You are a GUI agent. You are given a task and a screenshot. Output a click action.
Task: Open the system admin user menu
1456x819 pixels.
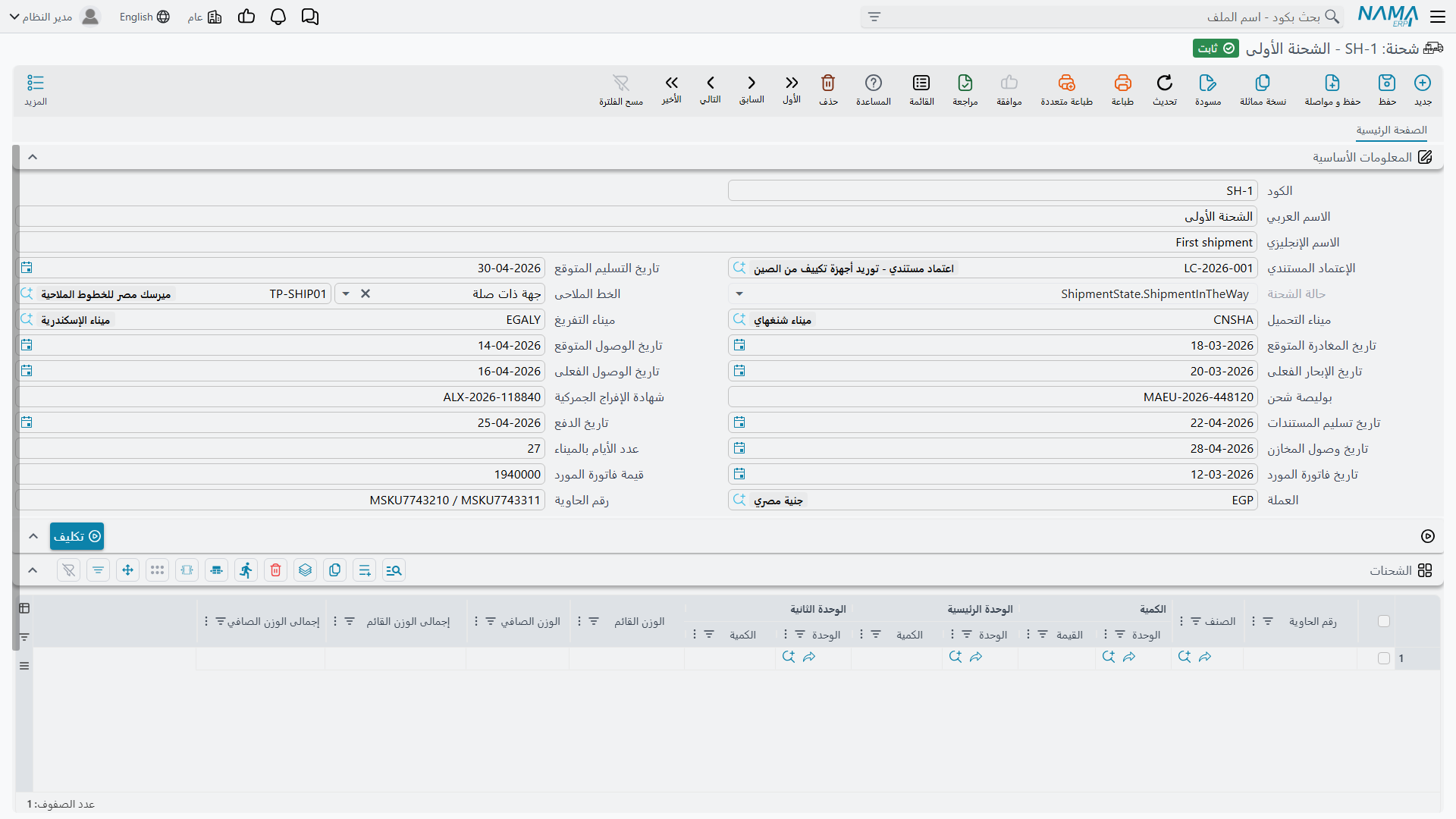pyautogui.click(x=54, y=17)
